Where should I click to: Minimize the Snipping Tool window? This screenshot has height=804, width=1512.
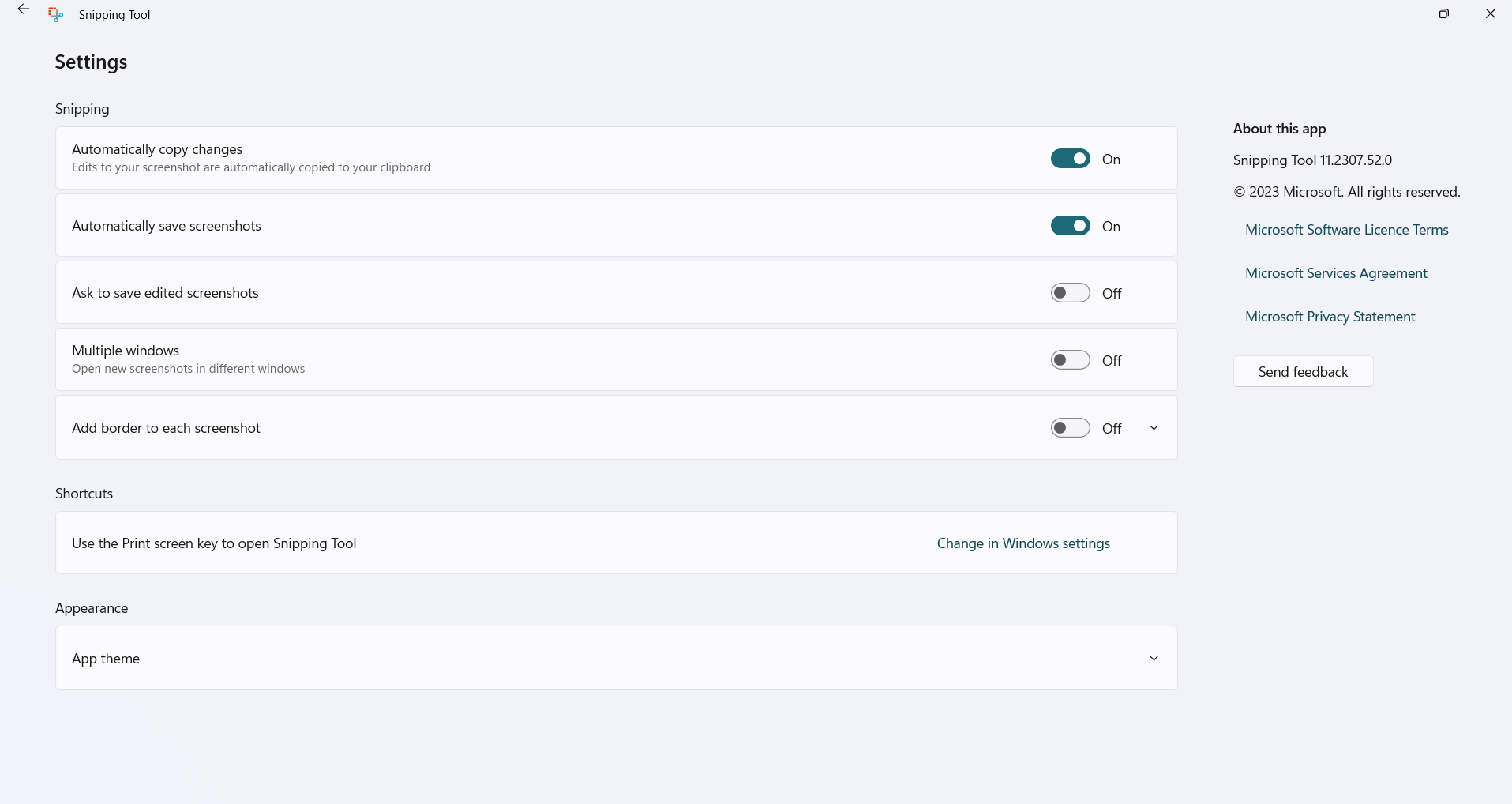coord(1398,13)
